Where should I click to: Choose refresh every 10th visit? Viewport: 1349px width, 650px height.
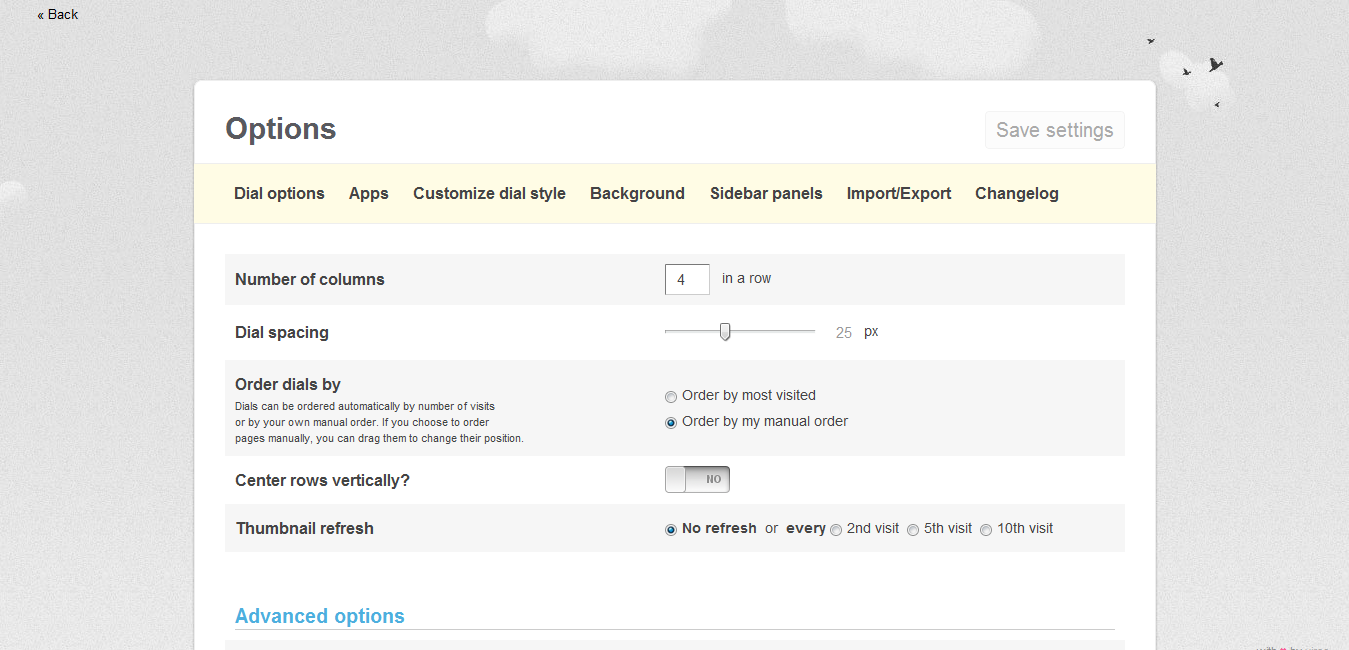(x=986, y=530)
